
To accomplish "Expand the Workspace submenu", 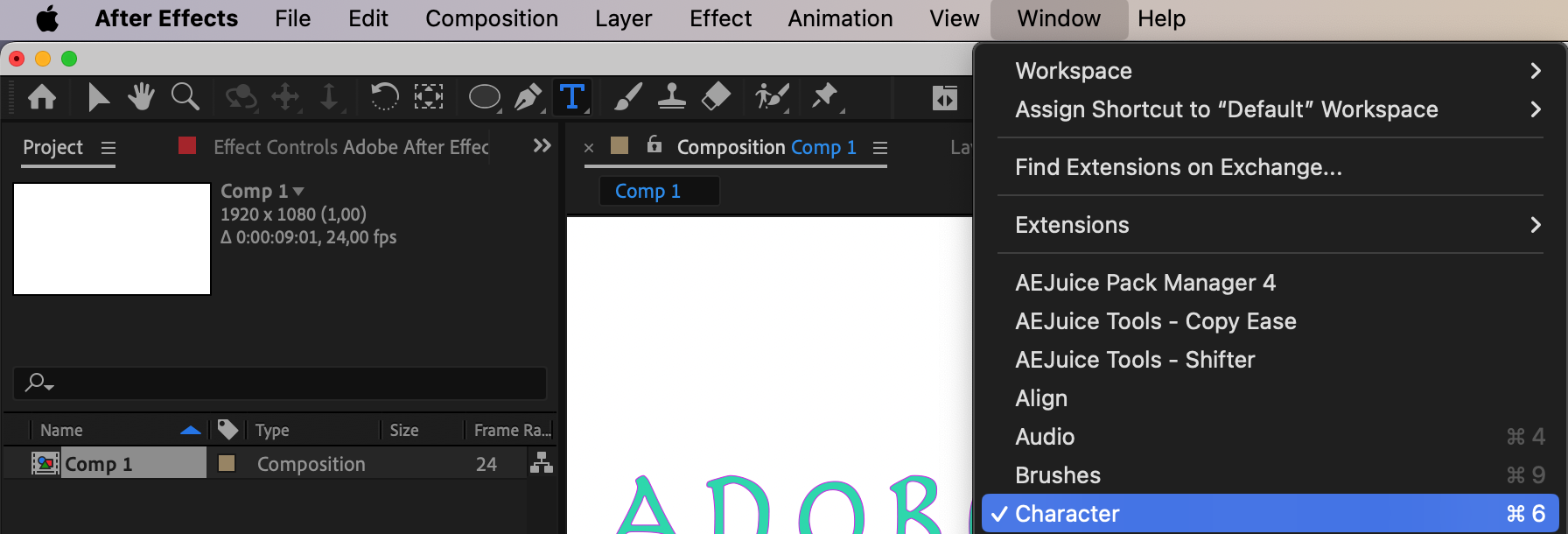I will click(x=1536, y=71).
